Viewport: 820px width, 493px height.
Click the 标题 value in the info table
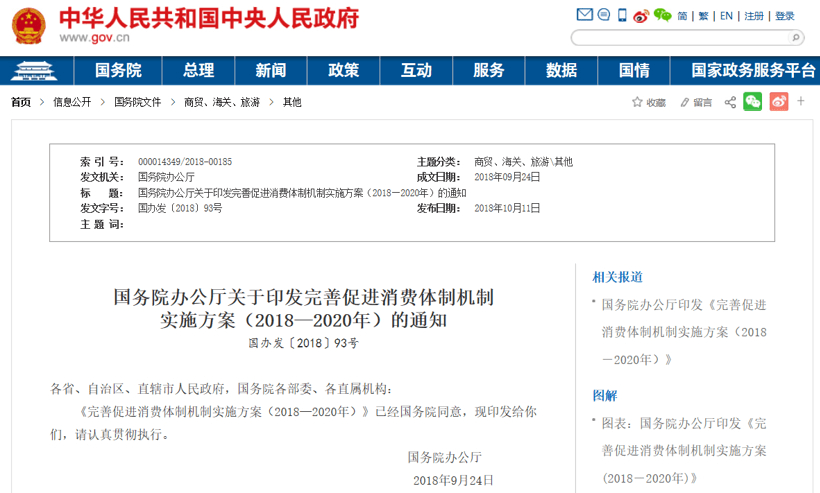[302, 193]
